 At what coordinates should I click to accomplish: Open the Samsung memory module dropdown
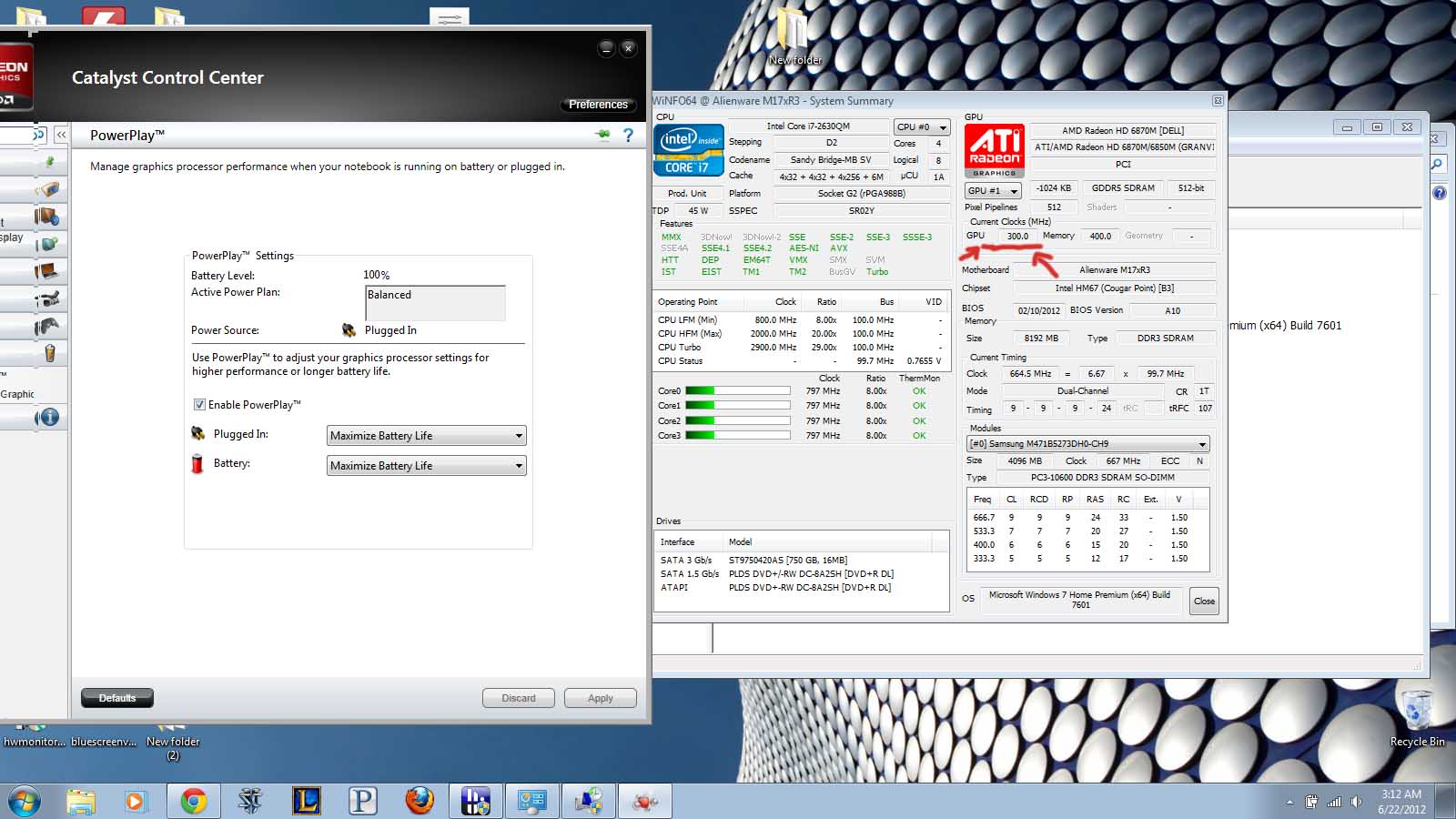click(1087, 444)
